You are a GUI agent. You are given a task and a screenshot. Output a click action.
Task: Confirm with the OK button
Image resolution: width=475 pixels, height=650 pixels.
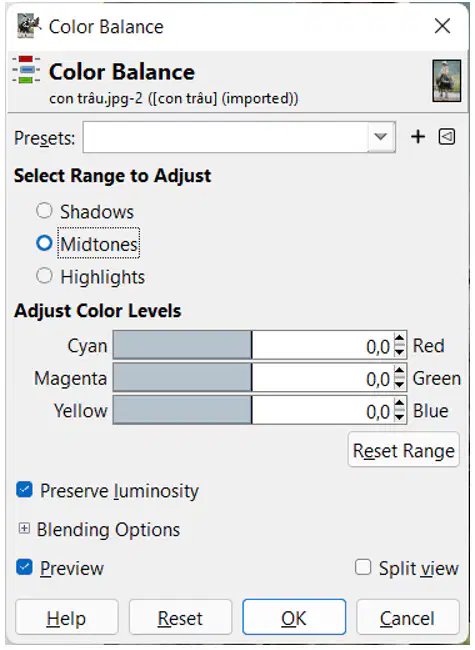tap(294, 617)
